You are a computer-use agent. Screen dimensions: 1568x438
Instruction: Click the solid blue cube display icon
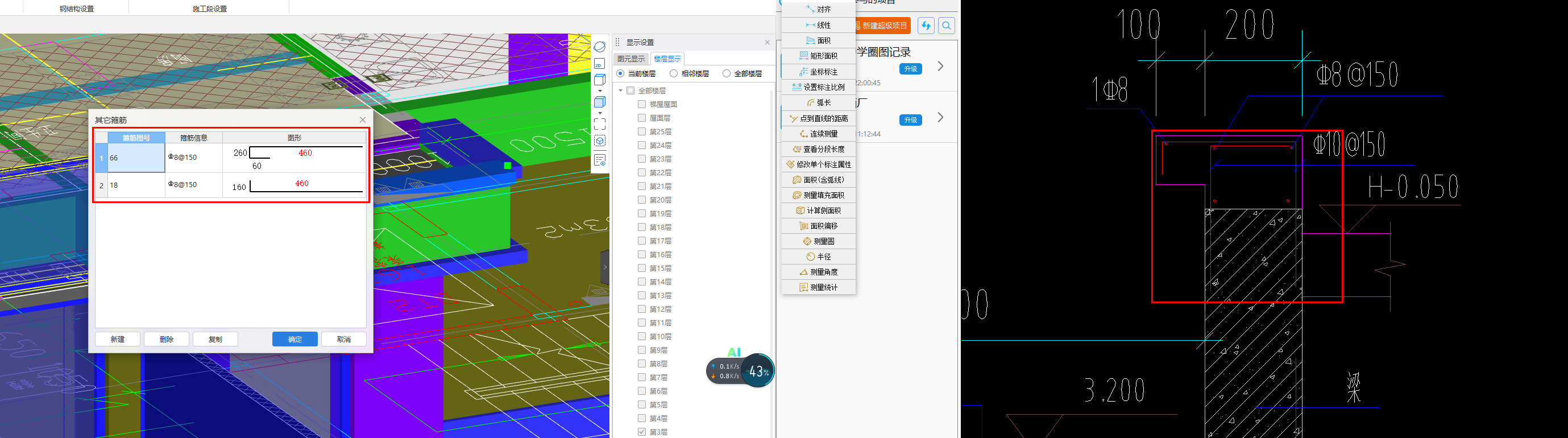point(600,102)
